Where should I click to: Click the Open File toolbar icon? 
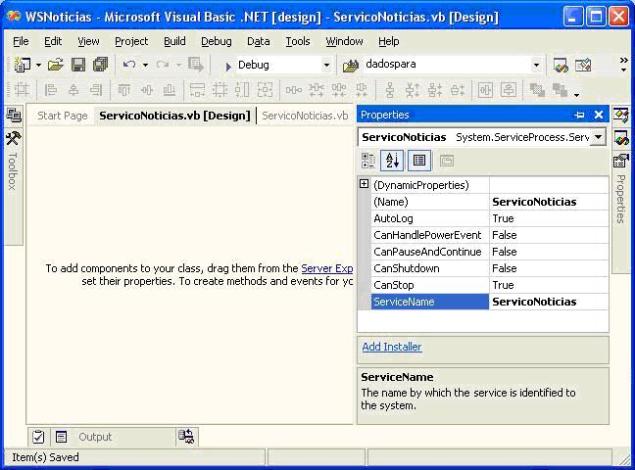[x=55, y=65]
